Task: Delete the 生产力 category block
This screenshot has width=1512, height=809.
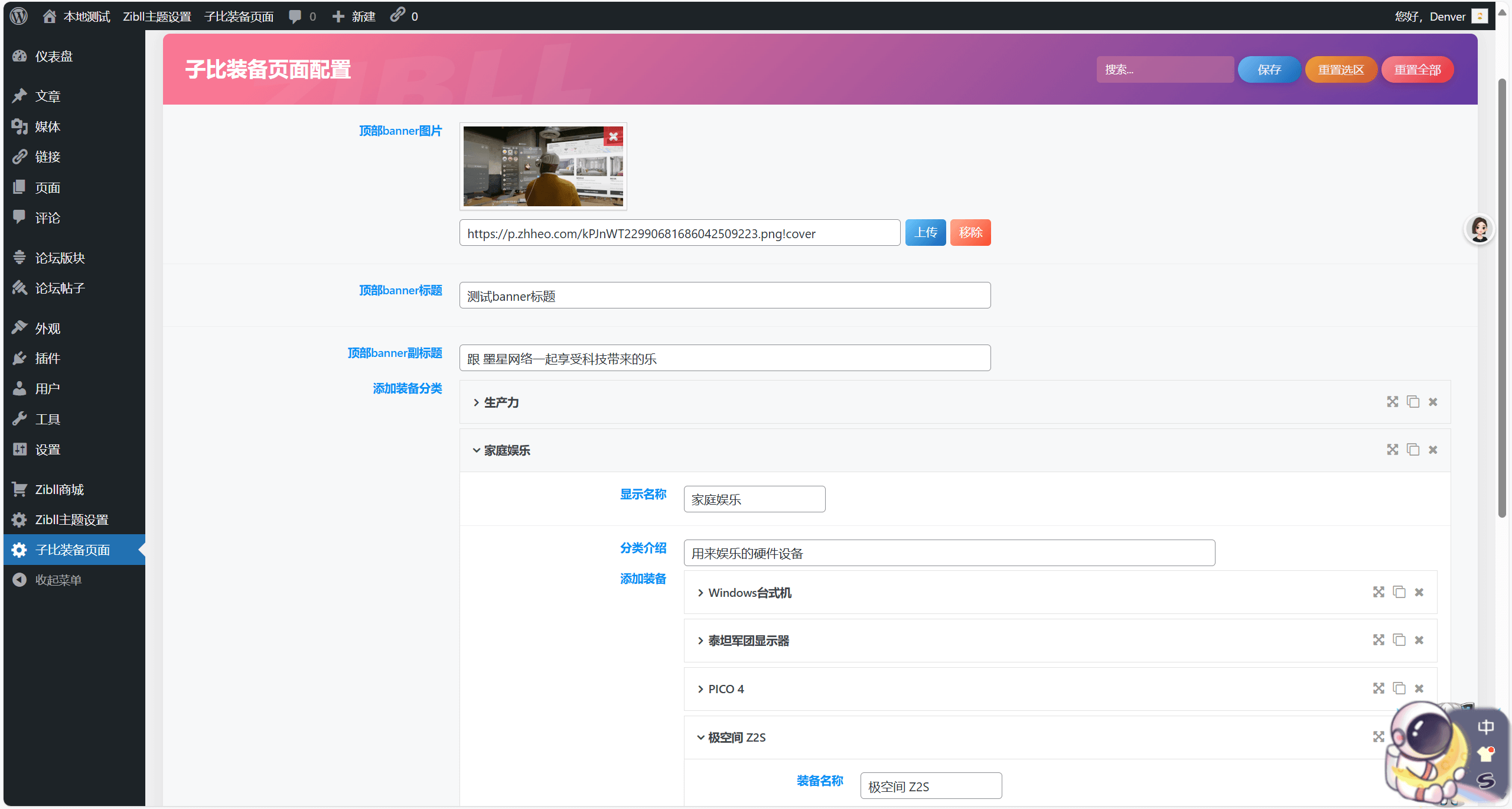Action: (x=1432, y=401)
